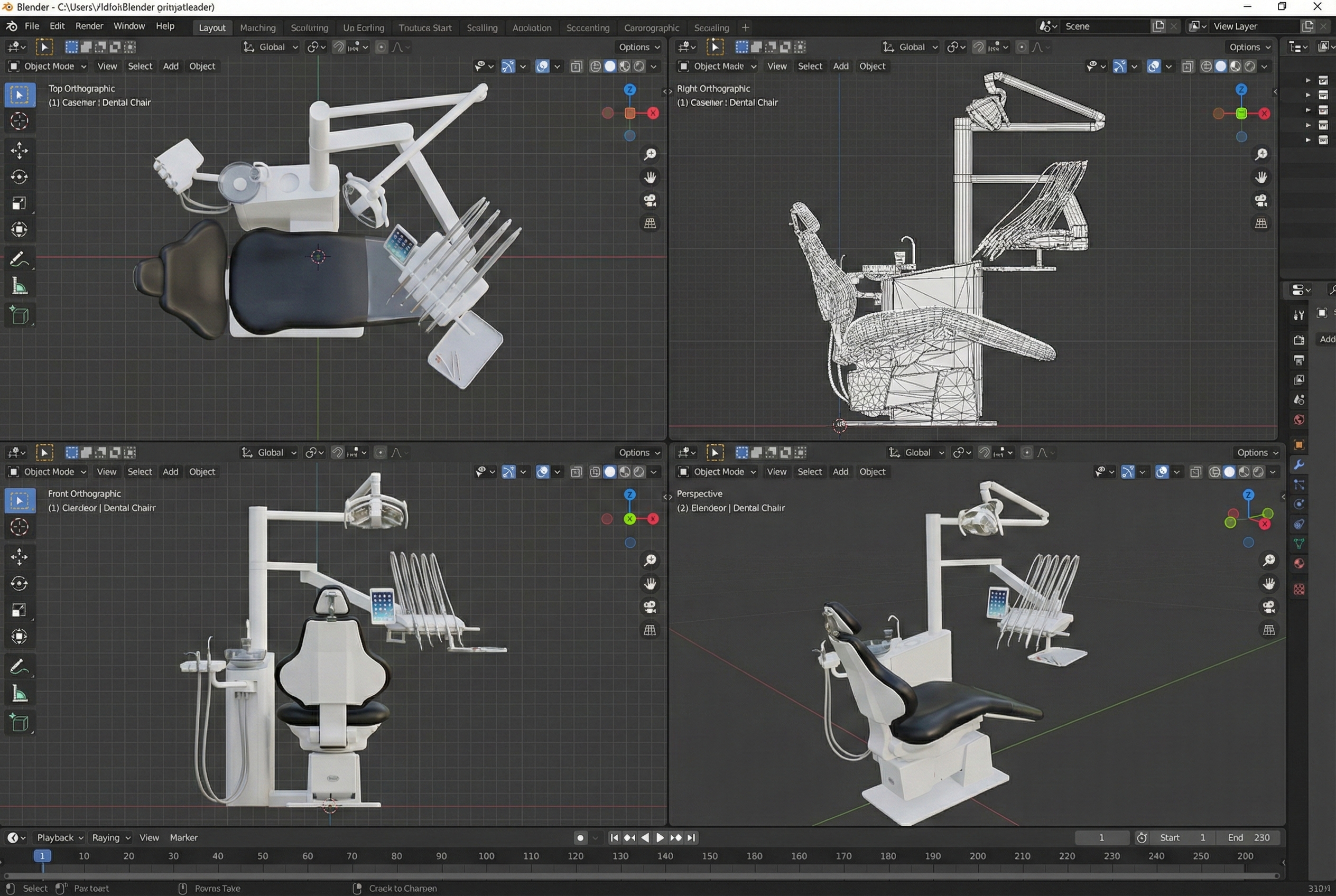This screenshot has width=1336, height=896.
Task: Select the Move tool in top-left viewport
Action: [19, 150]
